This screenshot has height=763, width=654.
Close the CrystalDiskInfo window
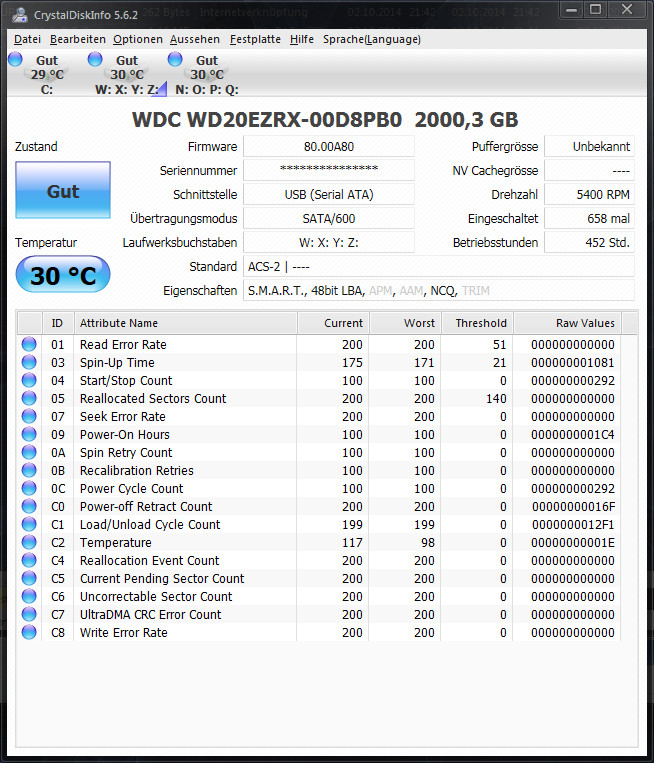click(x=628, y=10)
